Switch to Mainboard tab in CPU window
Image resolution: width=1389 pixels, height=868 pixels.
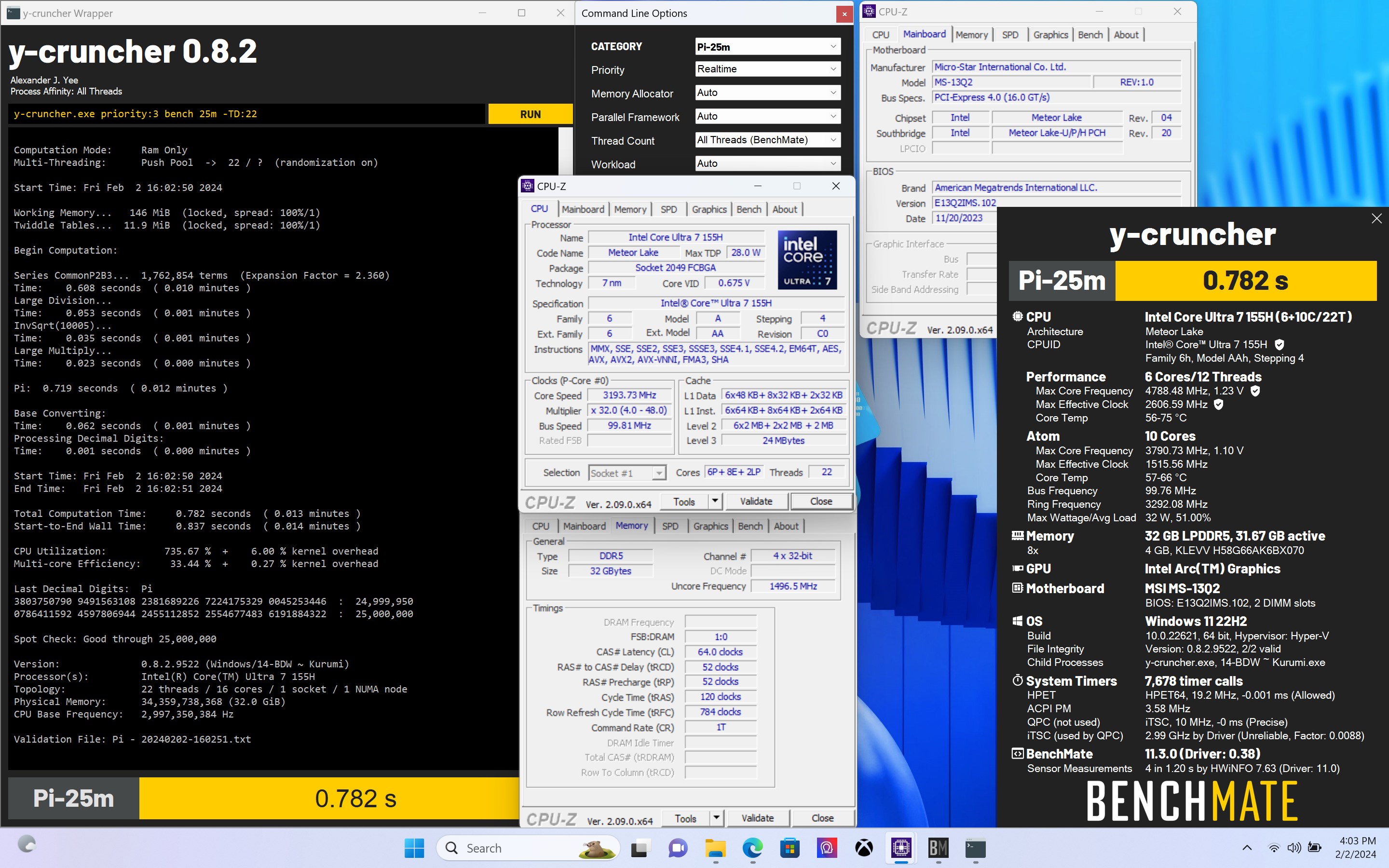pyautogui.click(x=583, y=210)
